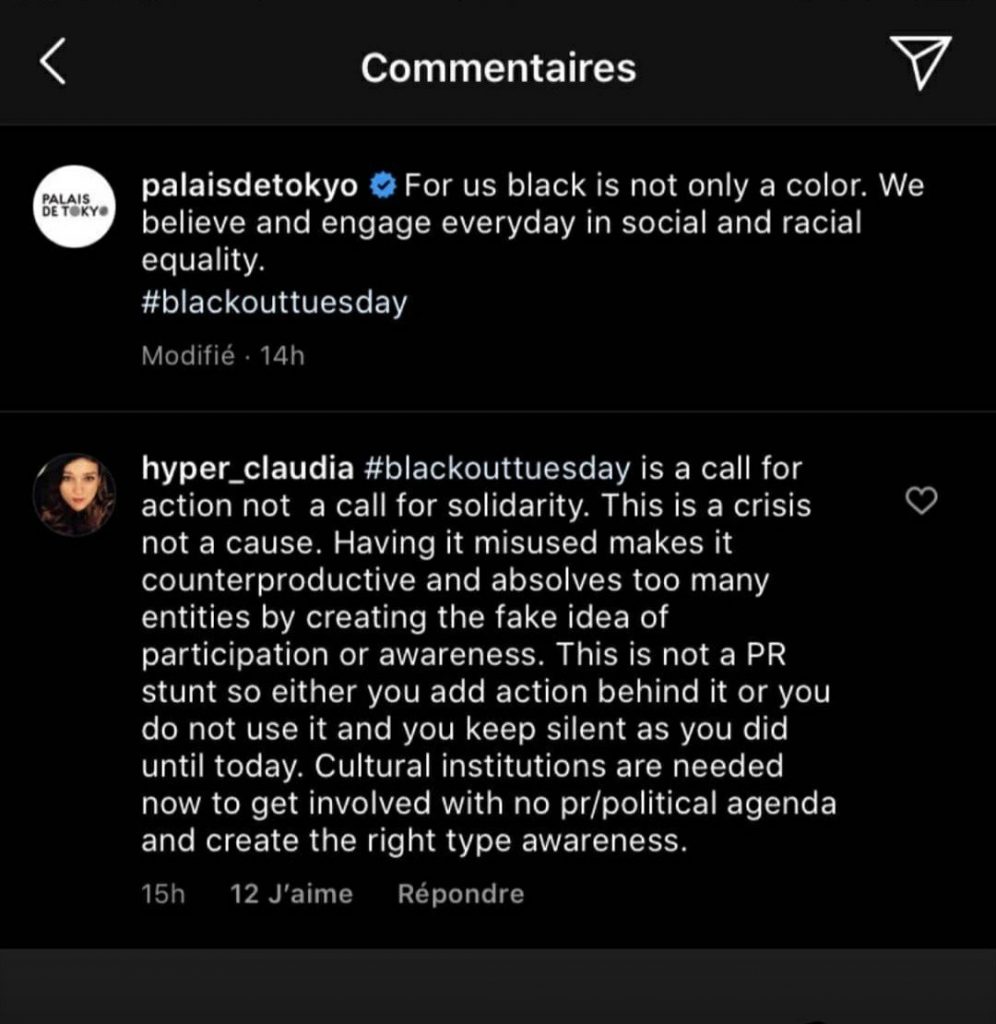
Task: Tap the Commentaires header title
Action: pos(498,67)
